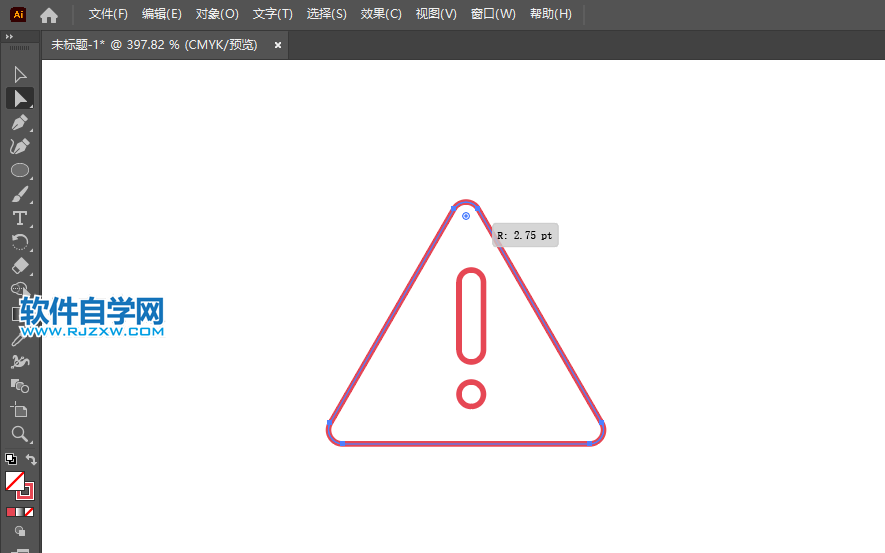Viewport: 885px width, 553px height.
Task: Select the Pen tool
Action: [20, 122]
